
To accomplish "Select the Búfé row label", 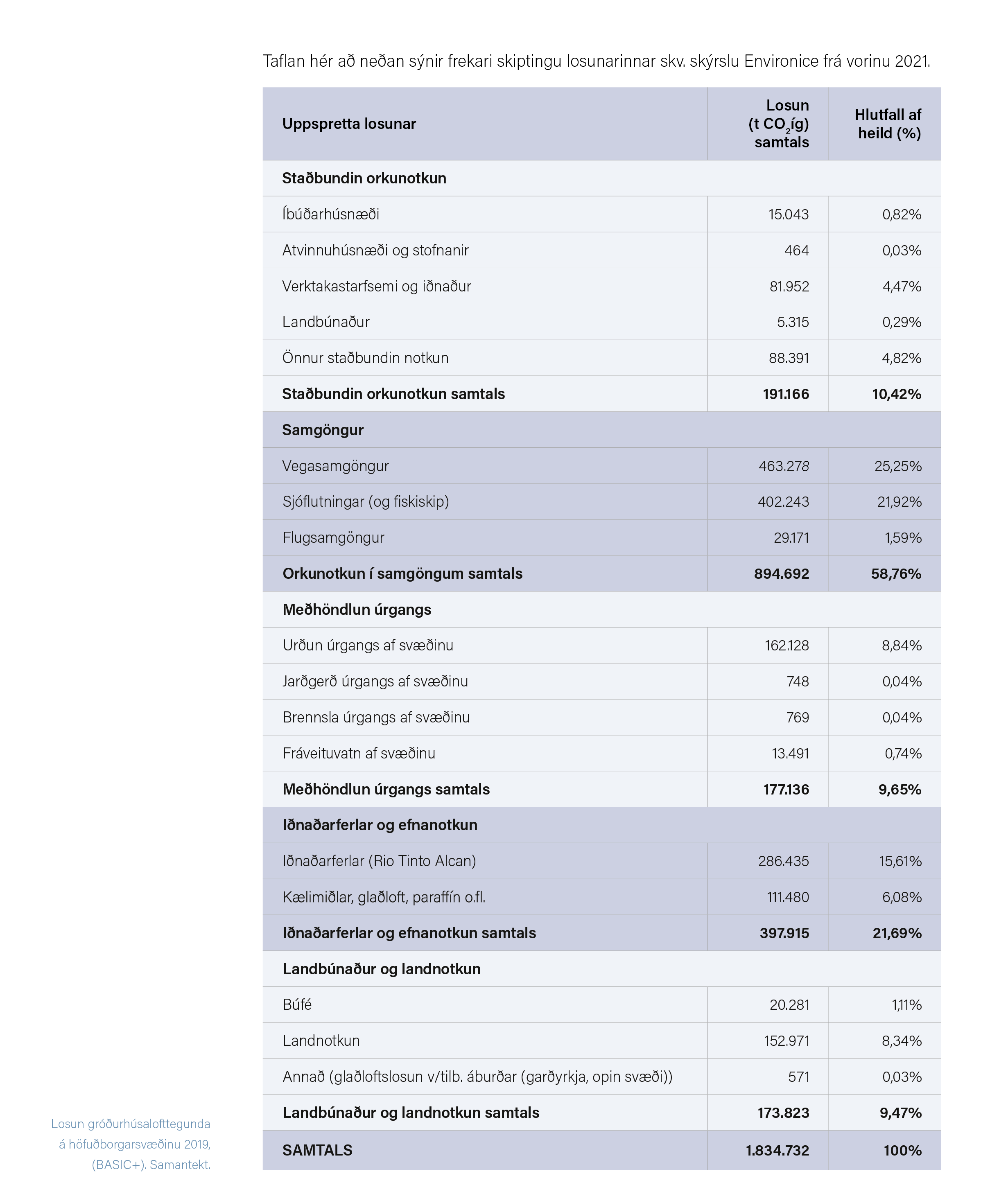I will pyautogui.click(x=297, y=1005).
